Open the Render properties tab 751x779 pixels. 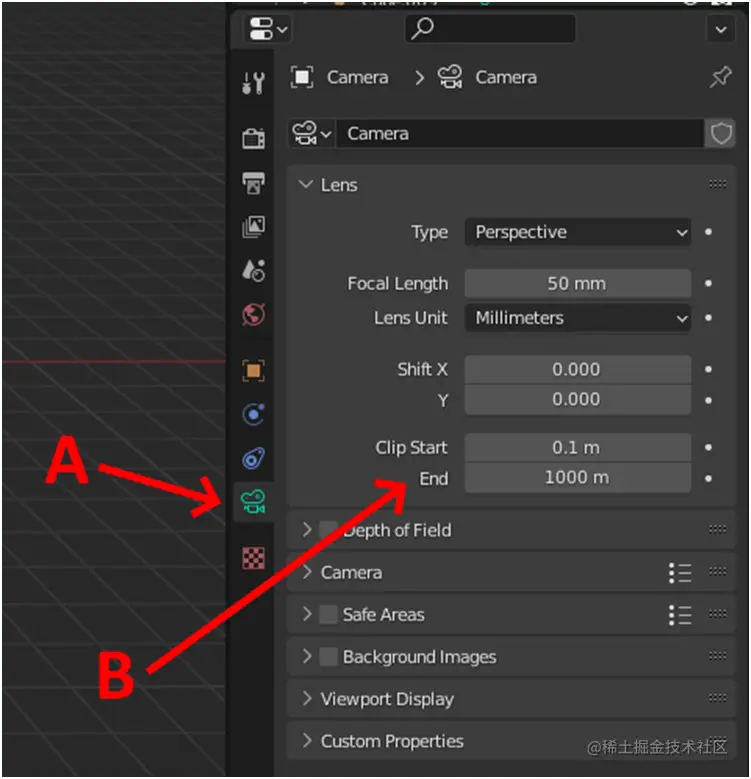[x=253, y=139]
